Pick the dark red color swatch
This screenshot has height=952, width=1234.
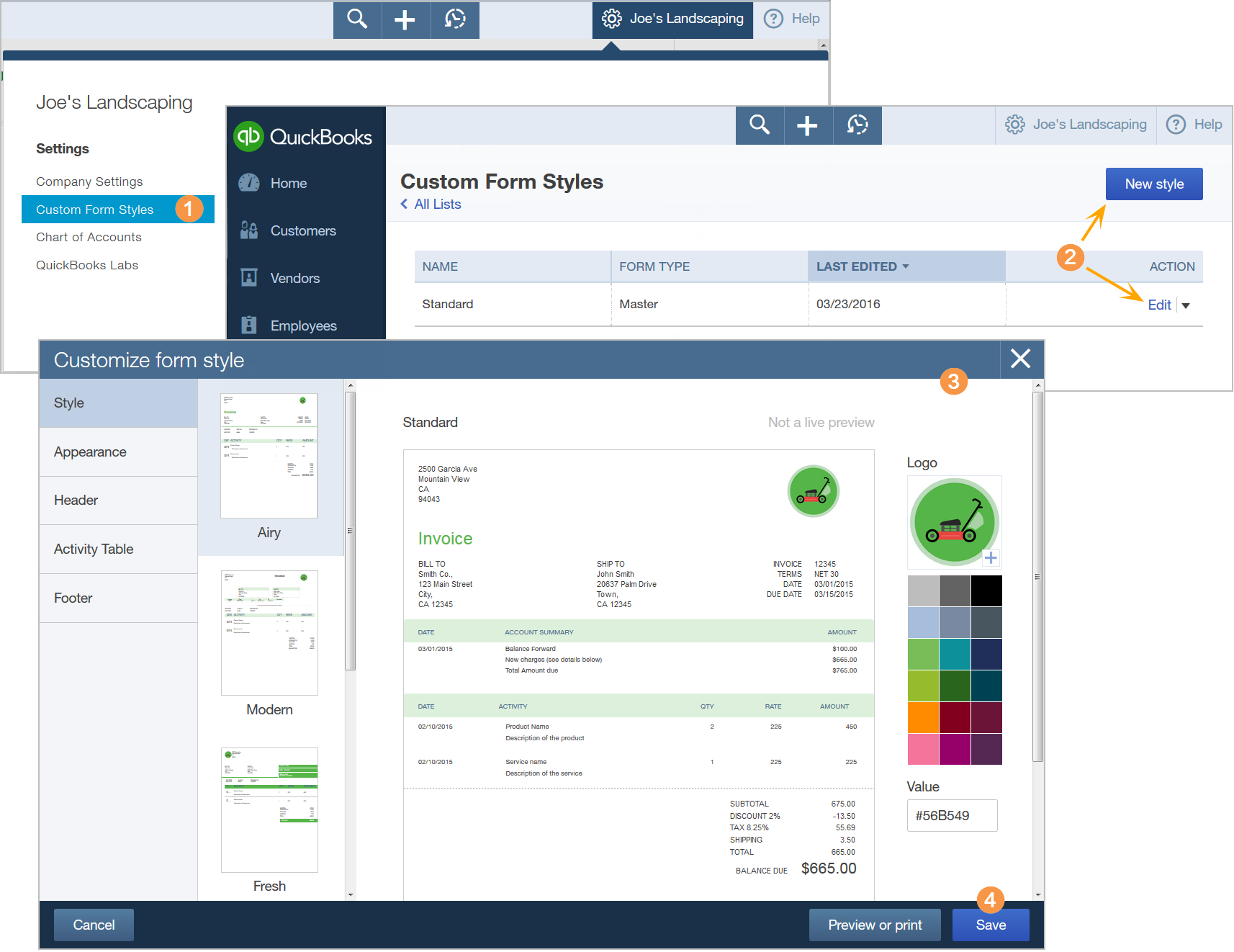coord(955,717)
